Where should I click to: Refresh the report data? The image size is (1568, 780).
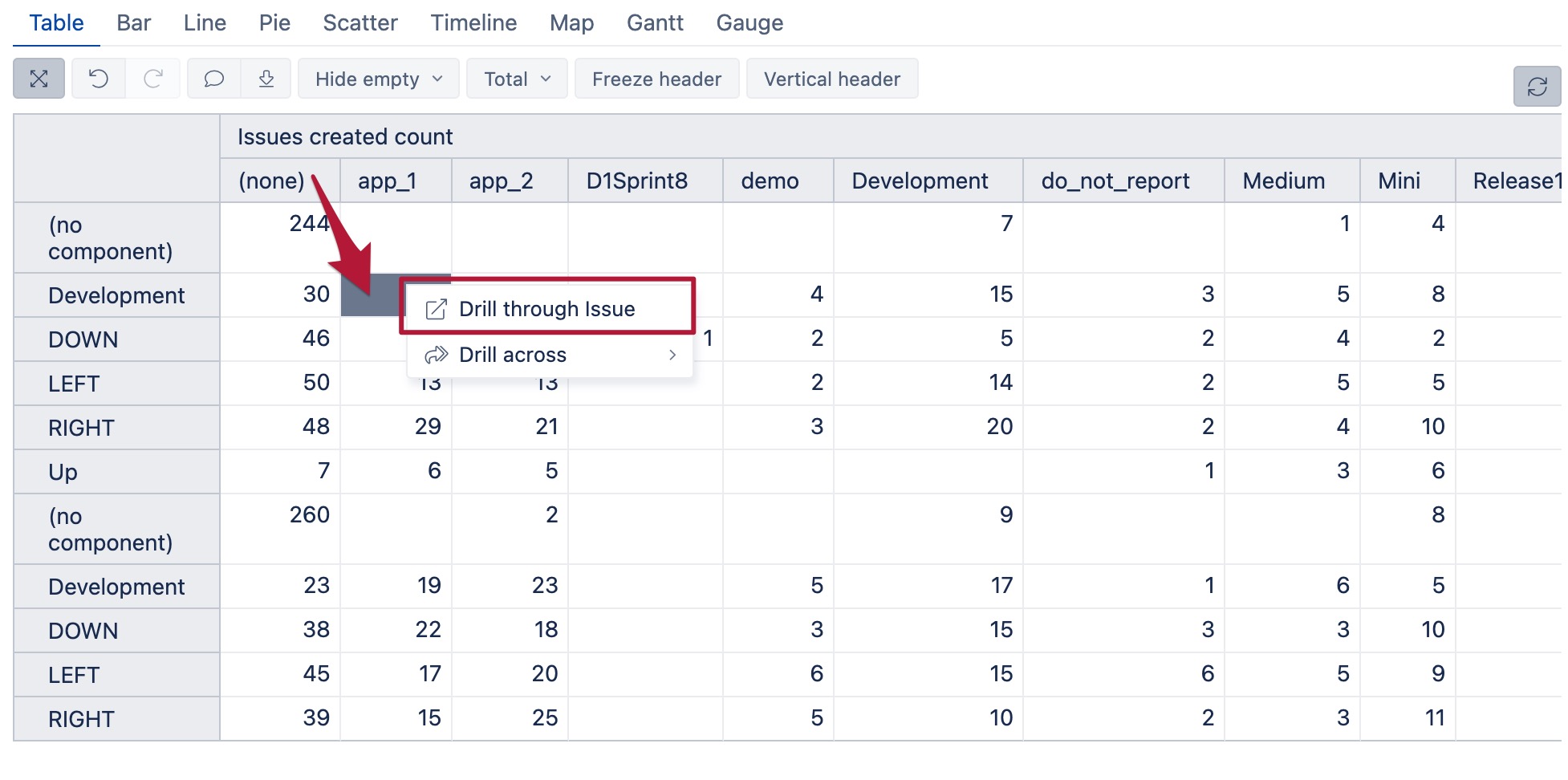click(x=1537, y=86)
